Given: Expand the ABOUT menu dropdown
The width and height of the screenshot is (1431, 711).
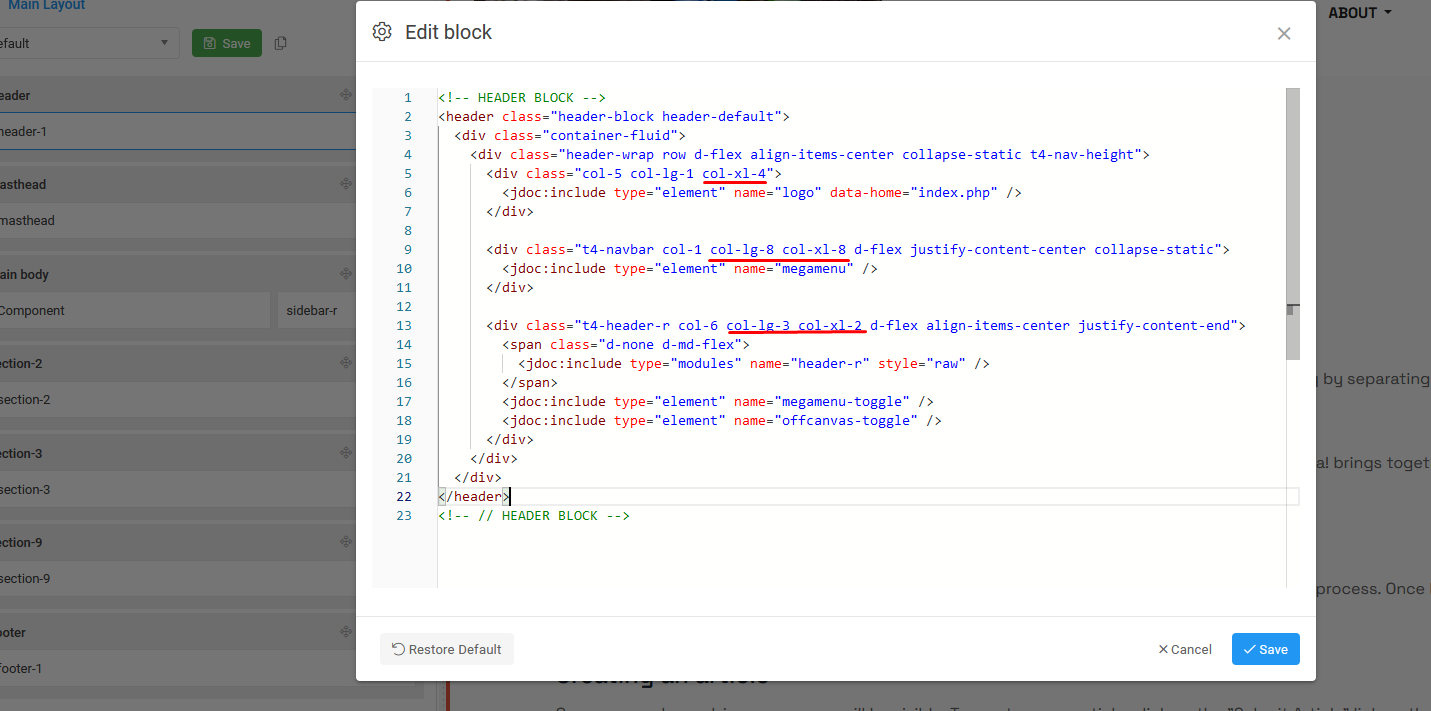Looking at the screenshot, I should click(x=1359, y=13).
